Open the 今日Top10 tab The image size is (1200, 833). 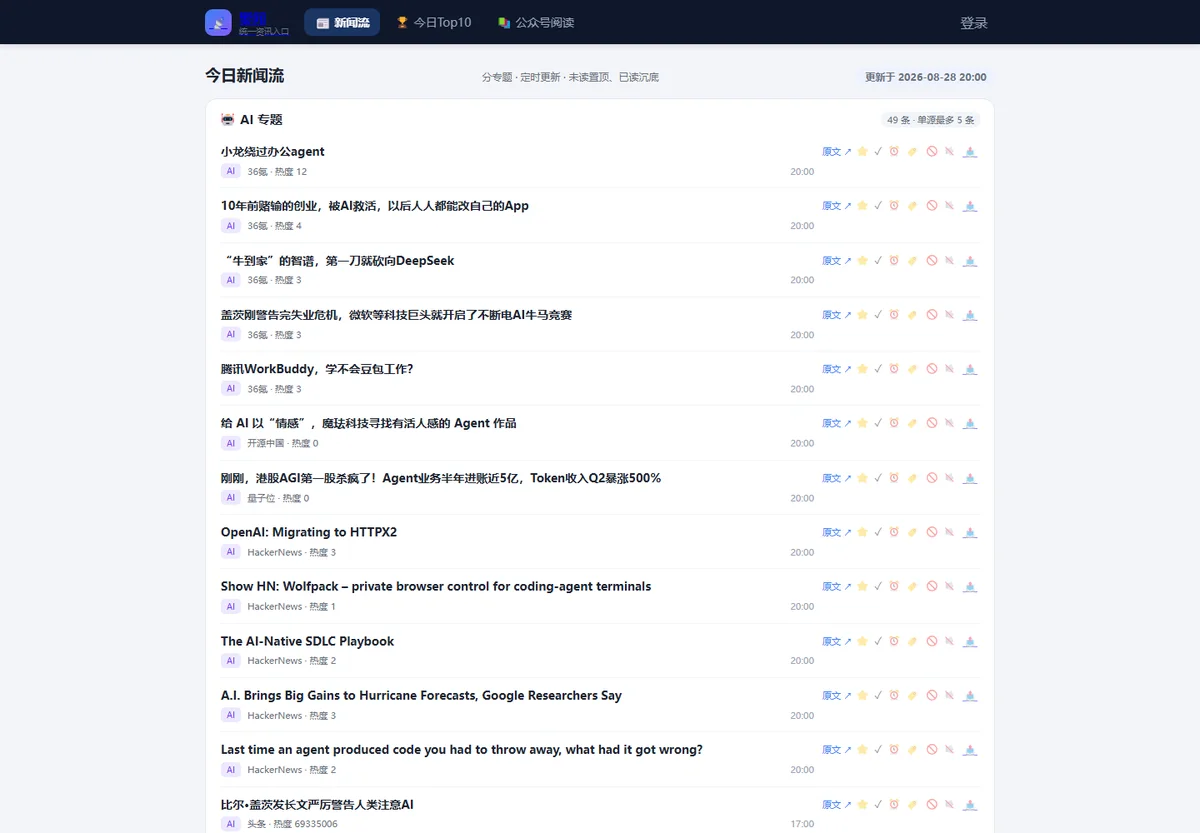point(433,22)
